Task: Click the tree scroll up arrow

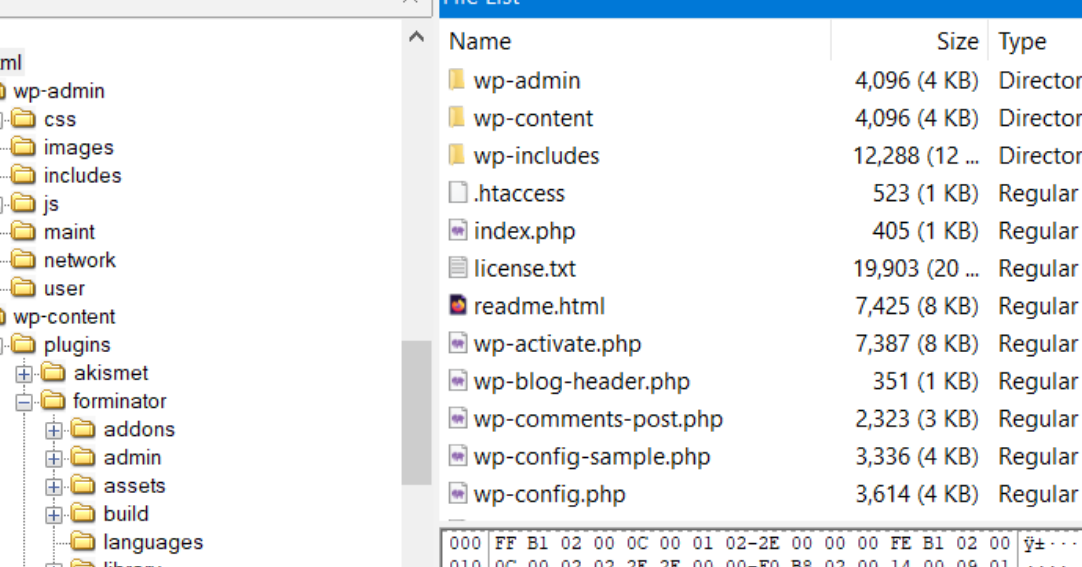Action: 417,37
